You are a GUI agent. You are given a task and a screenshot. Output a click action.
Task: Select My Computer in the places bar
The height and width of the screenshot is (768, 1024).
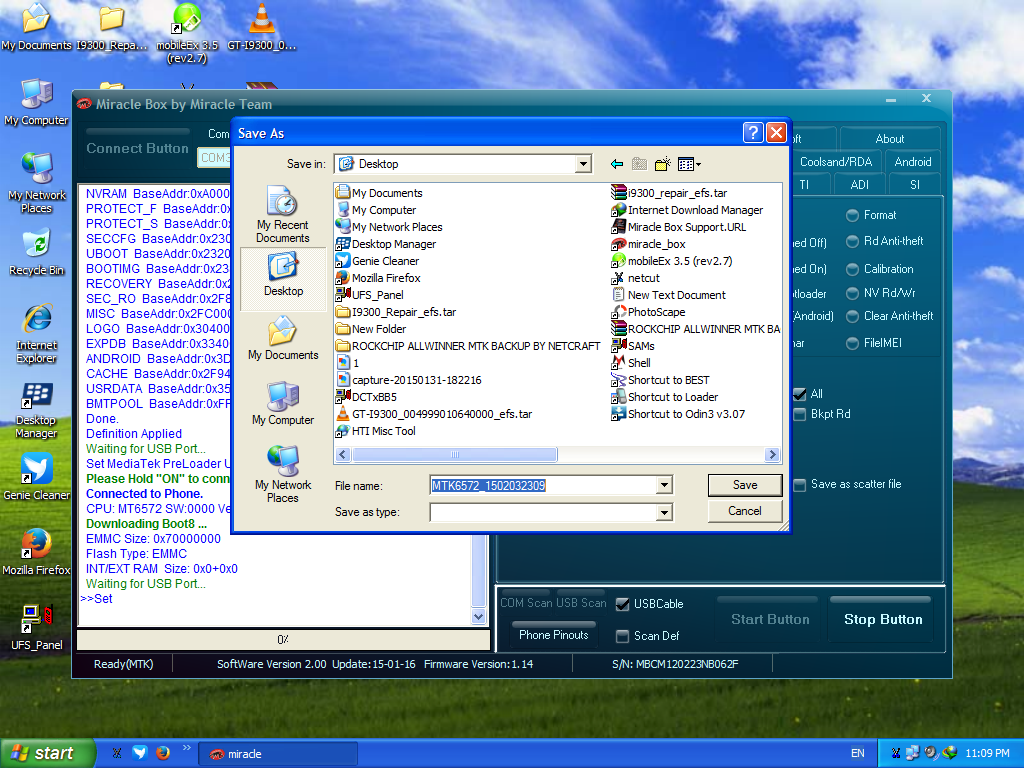tap(283, 404)
